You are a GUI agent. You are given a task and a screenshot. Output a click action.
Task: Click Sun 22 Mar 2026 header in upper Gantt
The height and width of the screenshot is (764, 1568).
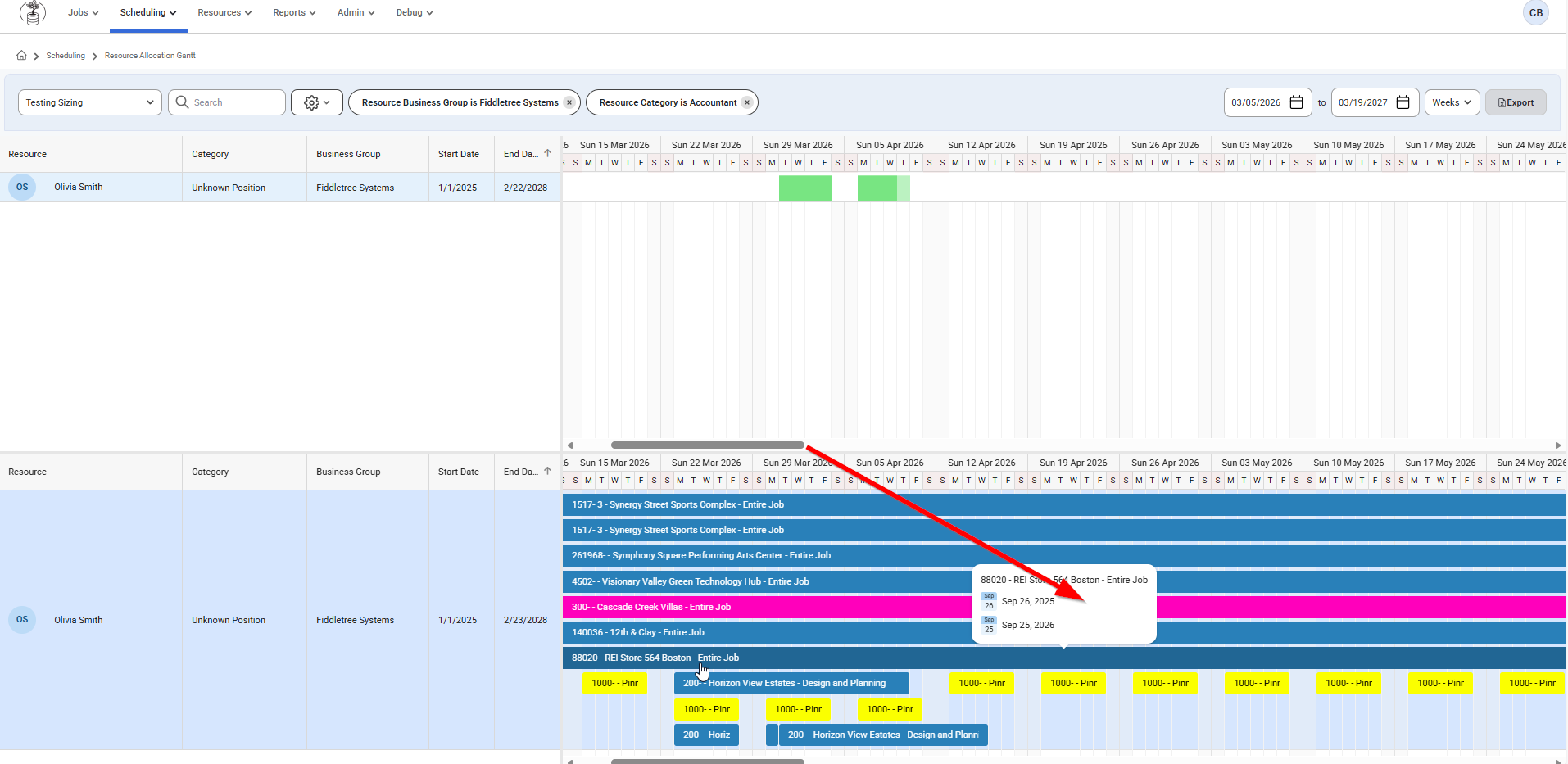pyautogui.click(x=706, y=145)
